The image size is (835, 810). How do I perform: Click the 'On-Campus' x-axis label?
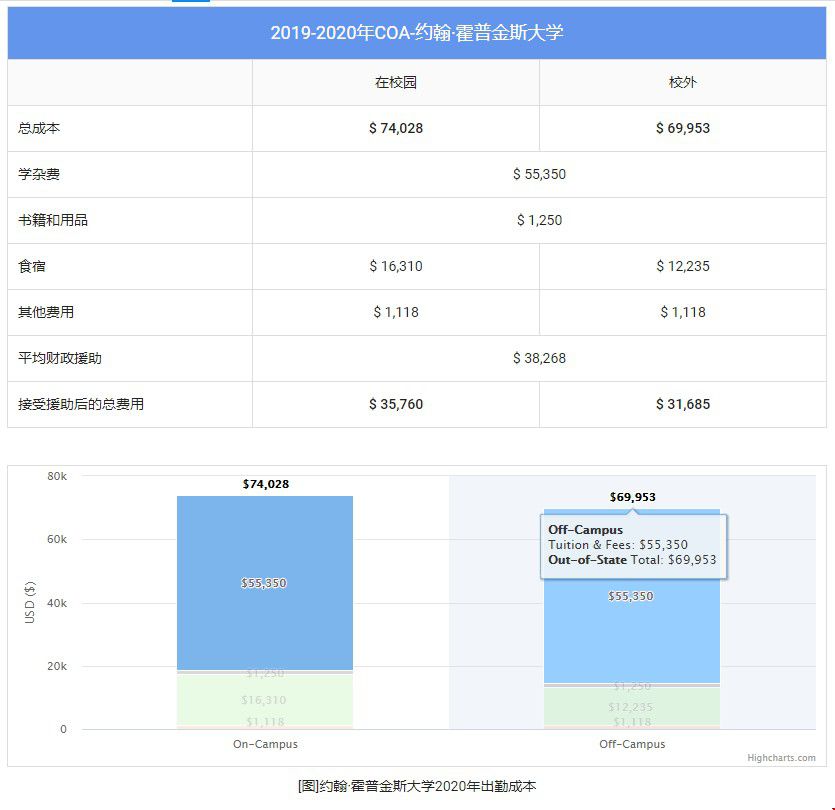(265, 744)
